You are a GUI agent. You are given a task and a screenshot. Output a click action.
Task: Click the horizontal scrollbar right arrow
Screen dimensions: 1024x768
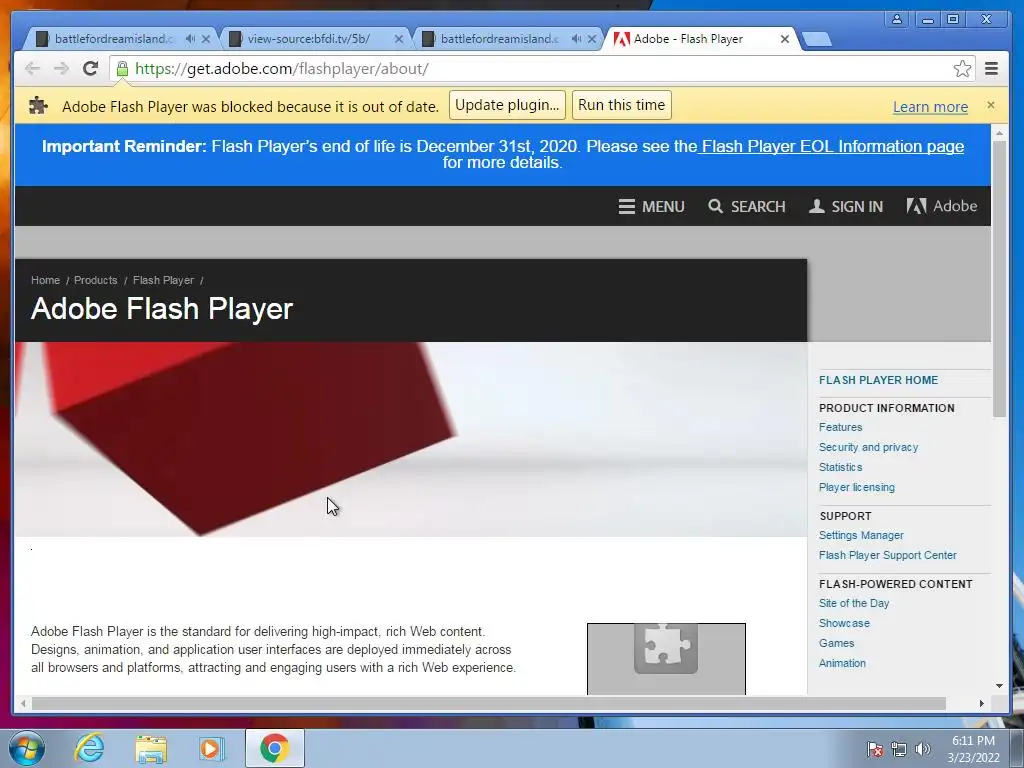982,703
